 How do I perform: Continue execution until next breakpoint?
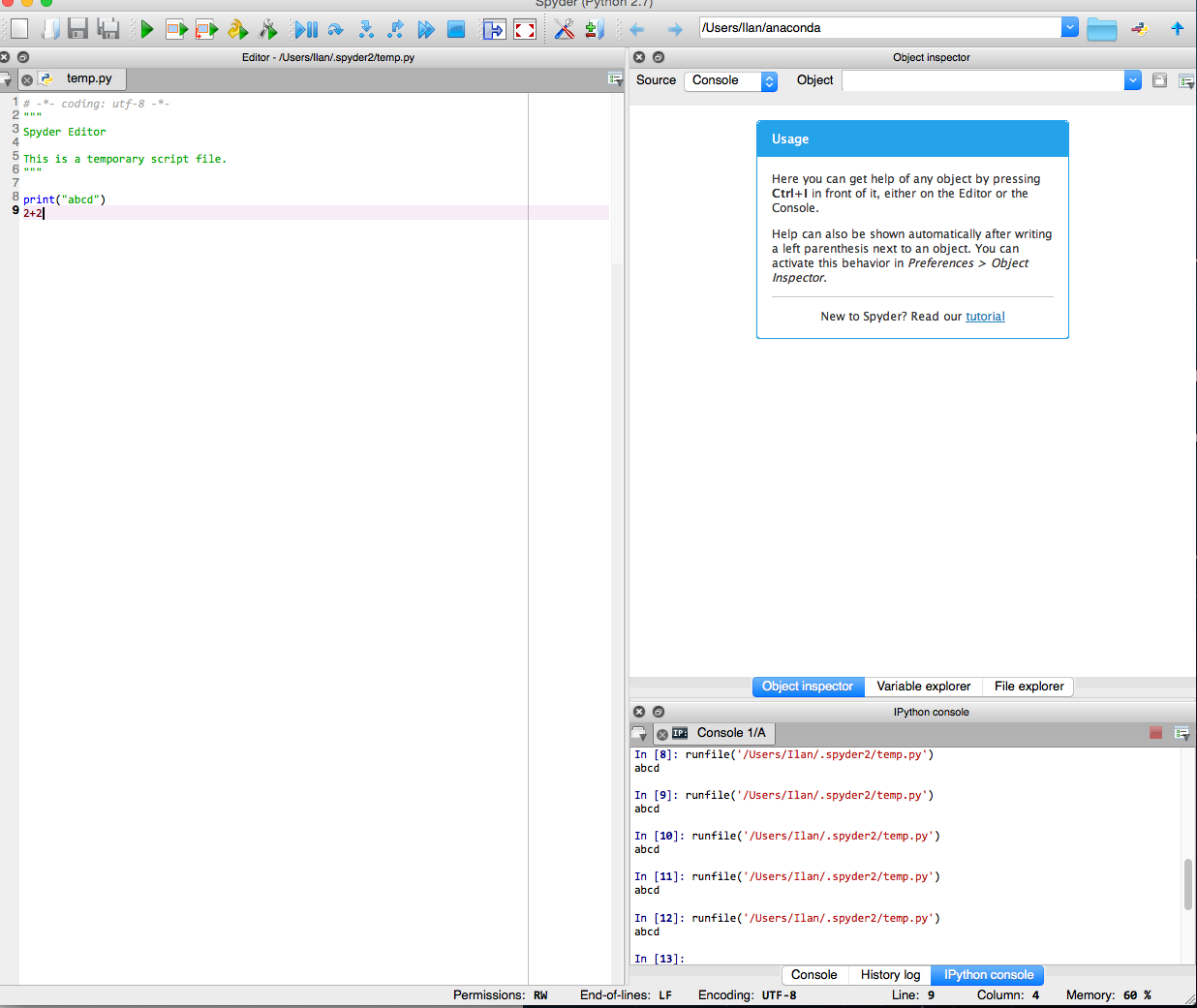[x=426, y=30]
